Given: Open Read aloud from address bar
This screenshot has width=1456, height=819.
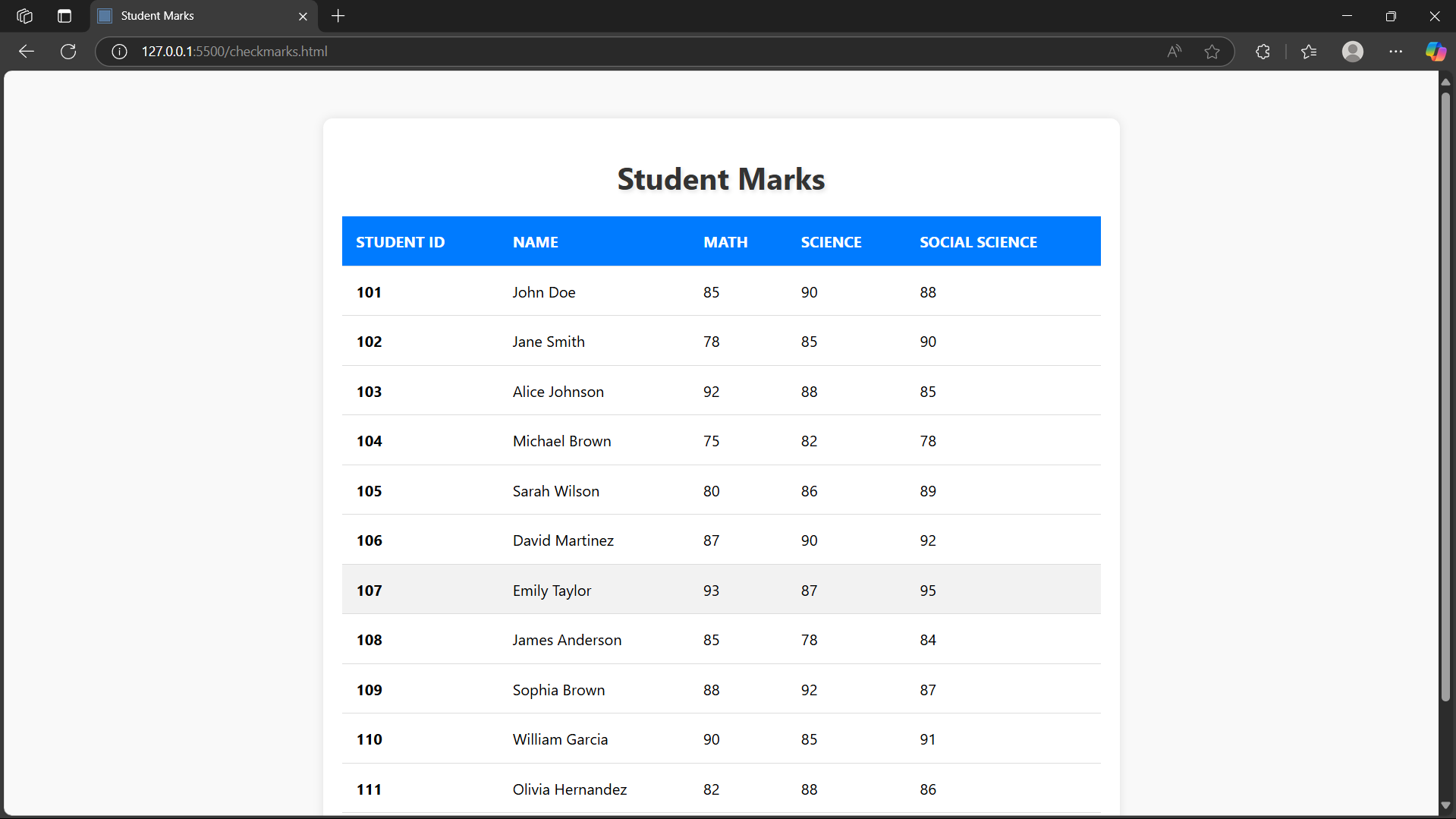Looking at the screenshot, I should [x=1174, y=52].
